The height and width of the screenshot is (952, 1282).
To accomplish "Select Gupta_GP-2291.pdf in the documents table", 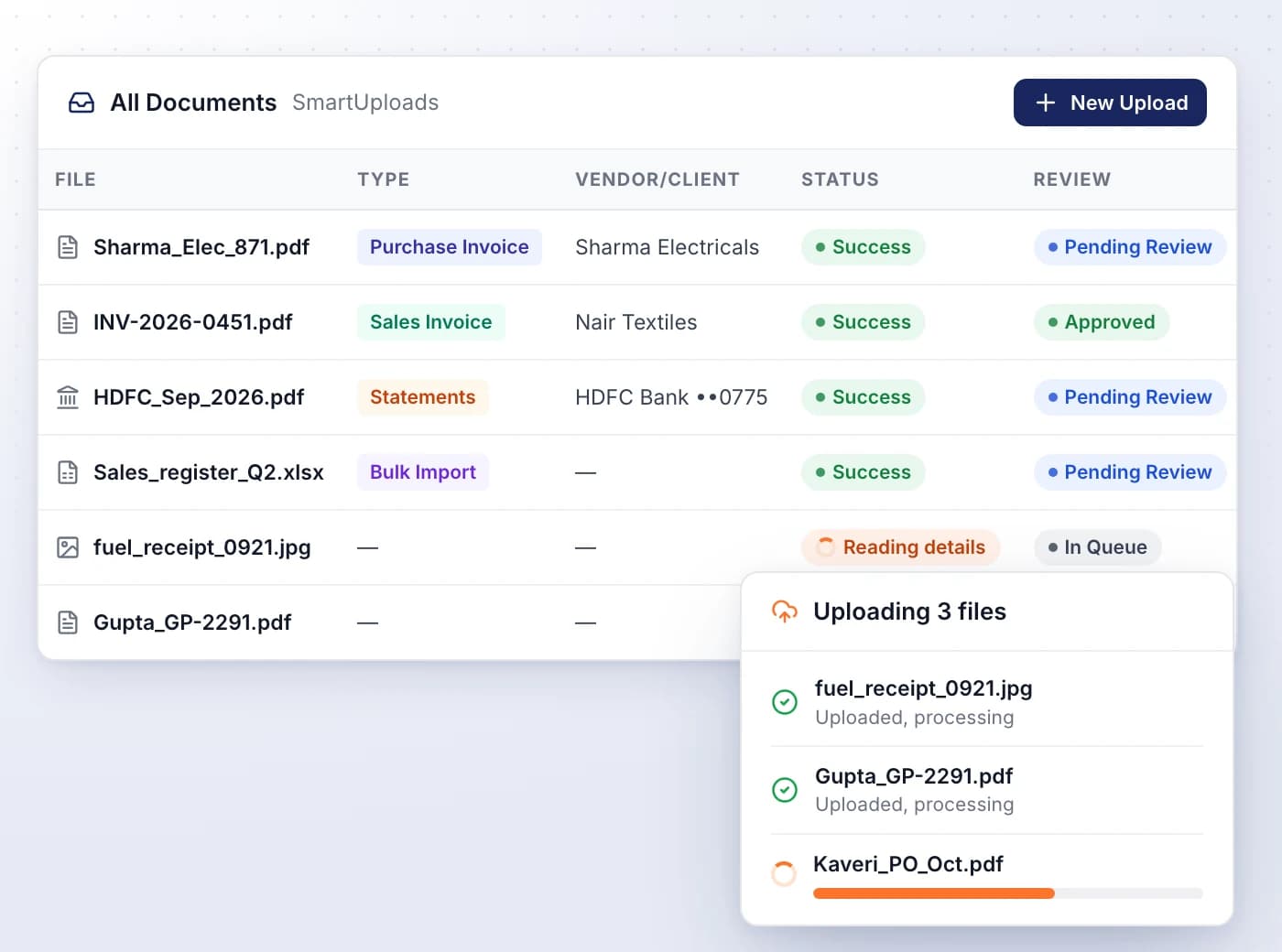I will pos(192,622).
